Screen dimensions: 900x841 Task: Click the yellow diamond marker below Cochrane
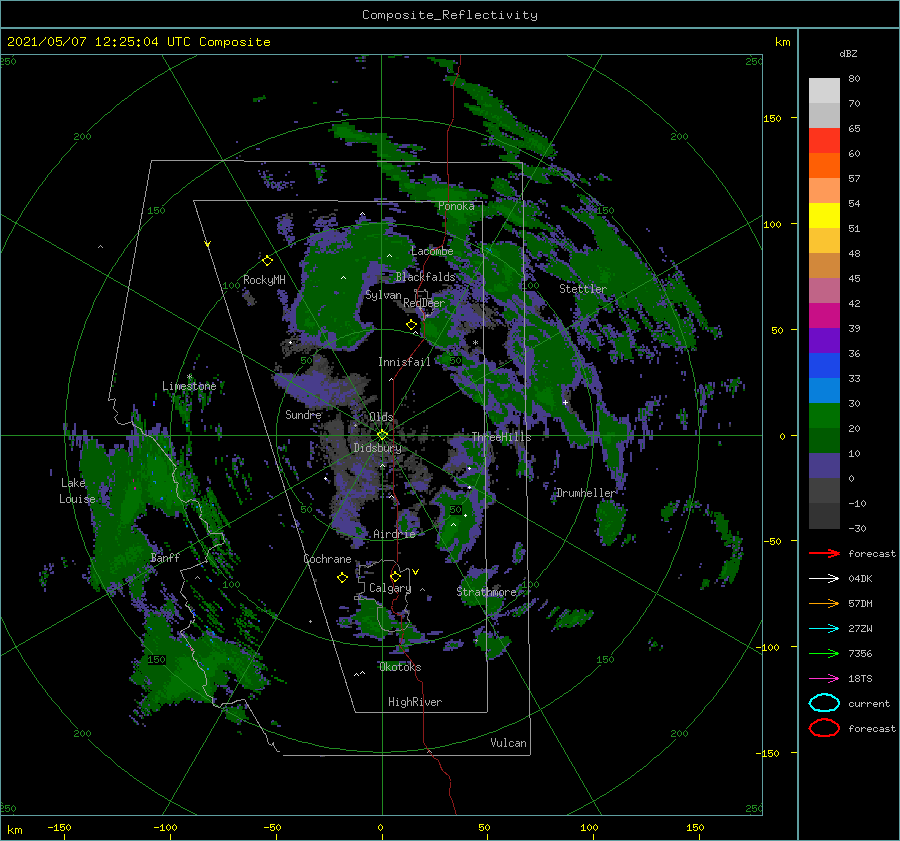pos(342,578)
